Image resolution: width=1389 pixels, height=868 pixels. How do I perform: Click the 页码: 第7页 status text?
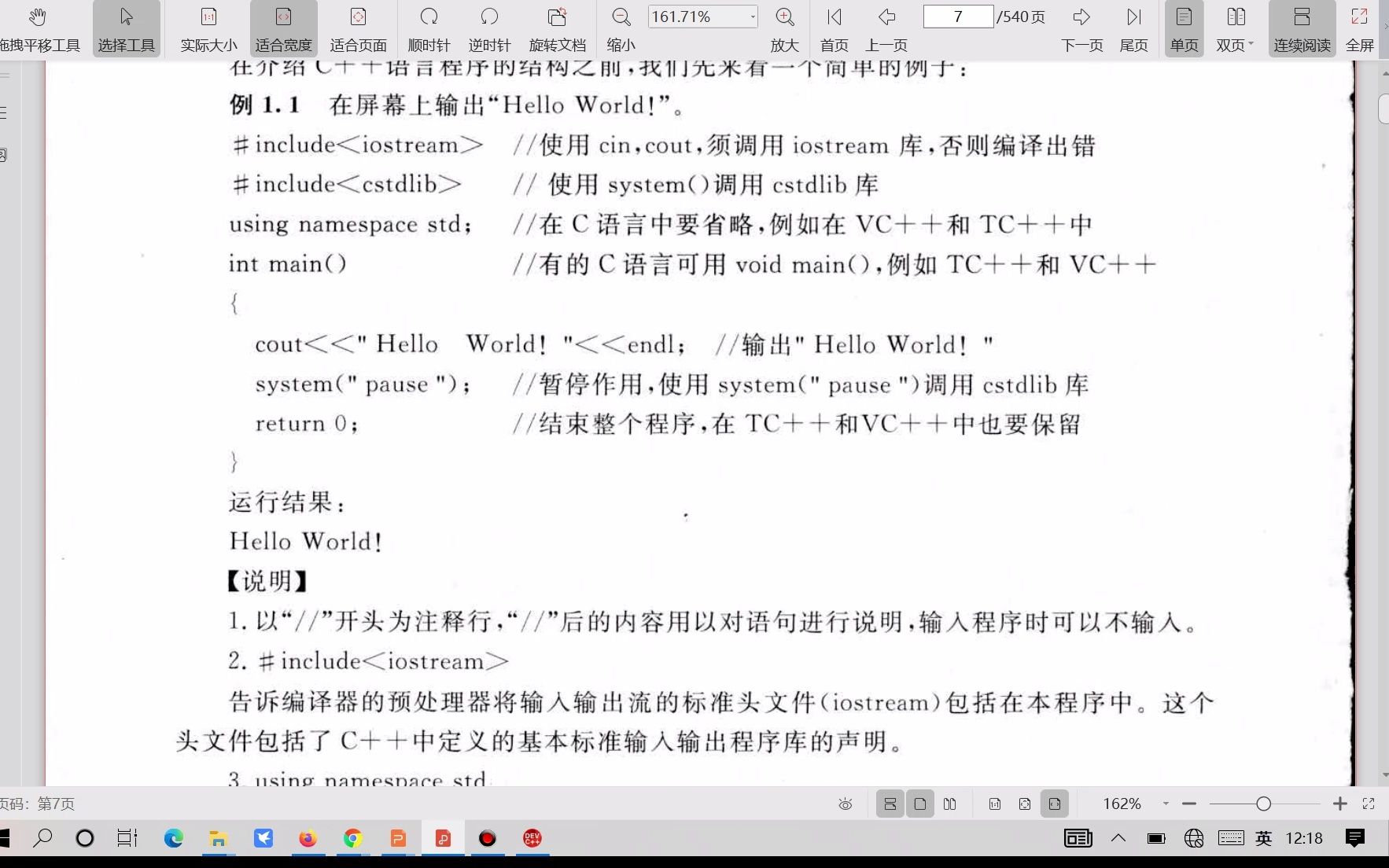pos(37,804)
